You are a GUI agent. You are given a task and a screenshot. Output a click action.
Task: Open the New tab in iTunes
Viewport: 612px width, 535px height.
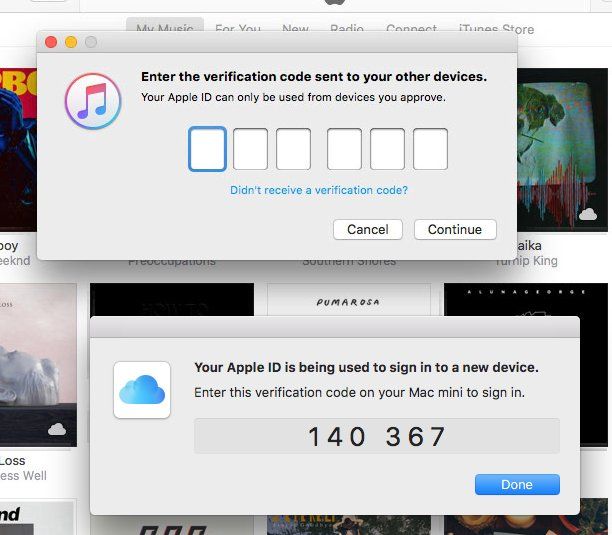click(295, 28)
